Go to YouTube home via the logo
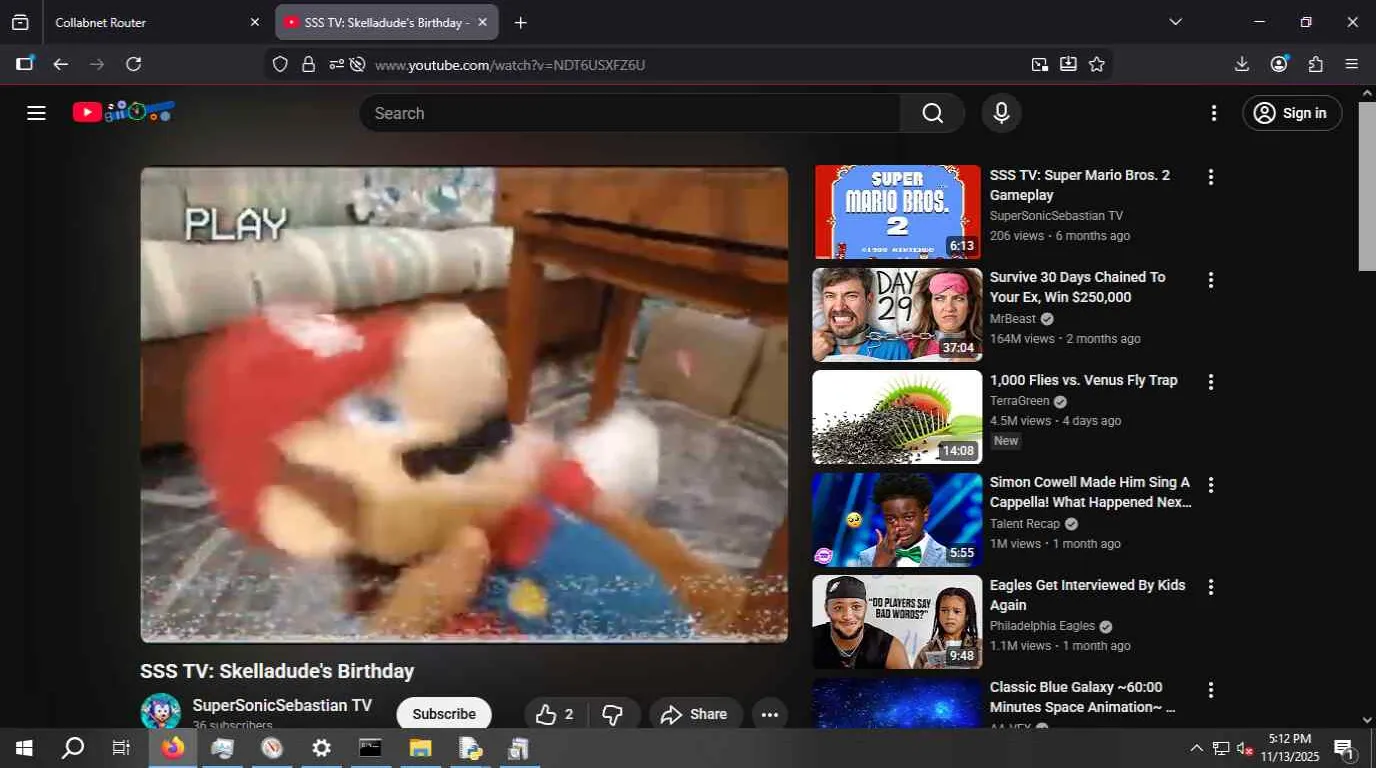 pos(124,112)
